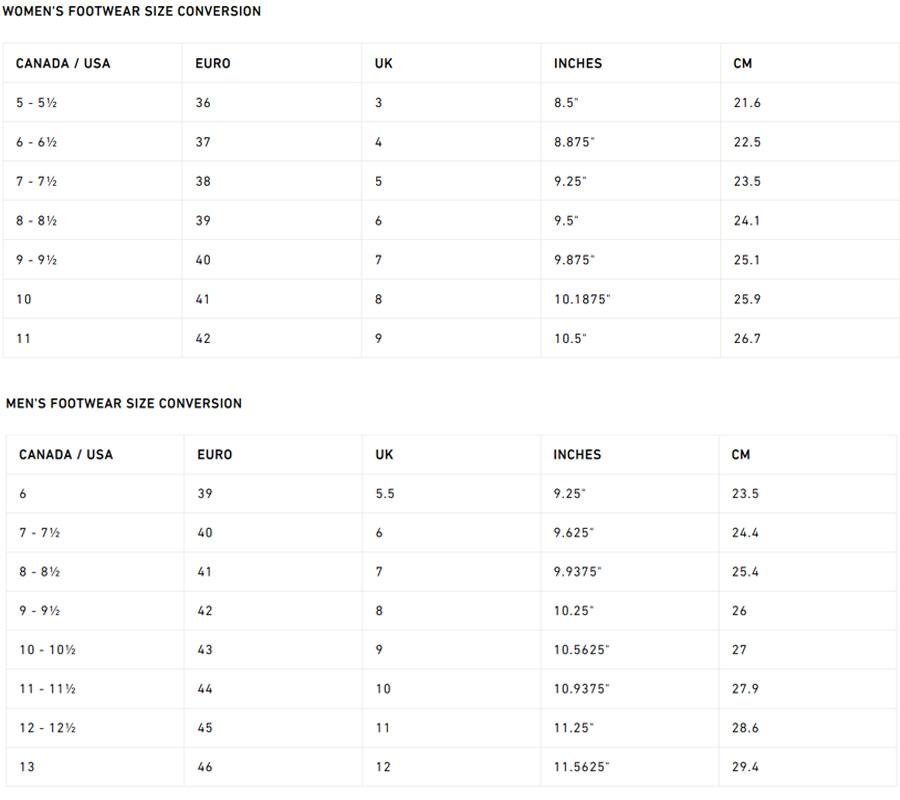This screenshot has width=900, height=800.
Task: Select the men's Euro 46 cell
Action: 205,767
